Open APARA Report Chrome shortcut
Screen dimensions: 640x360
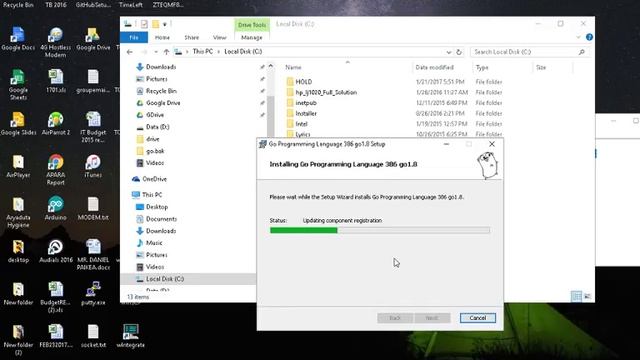[x=56, y=170]
